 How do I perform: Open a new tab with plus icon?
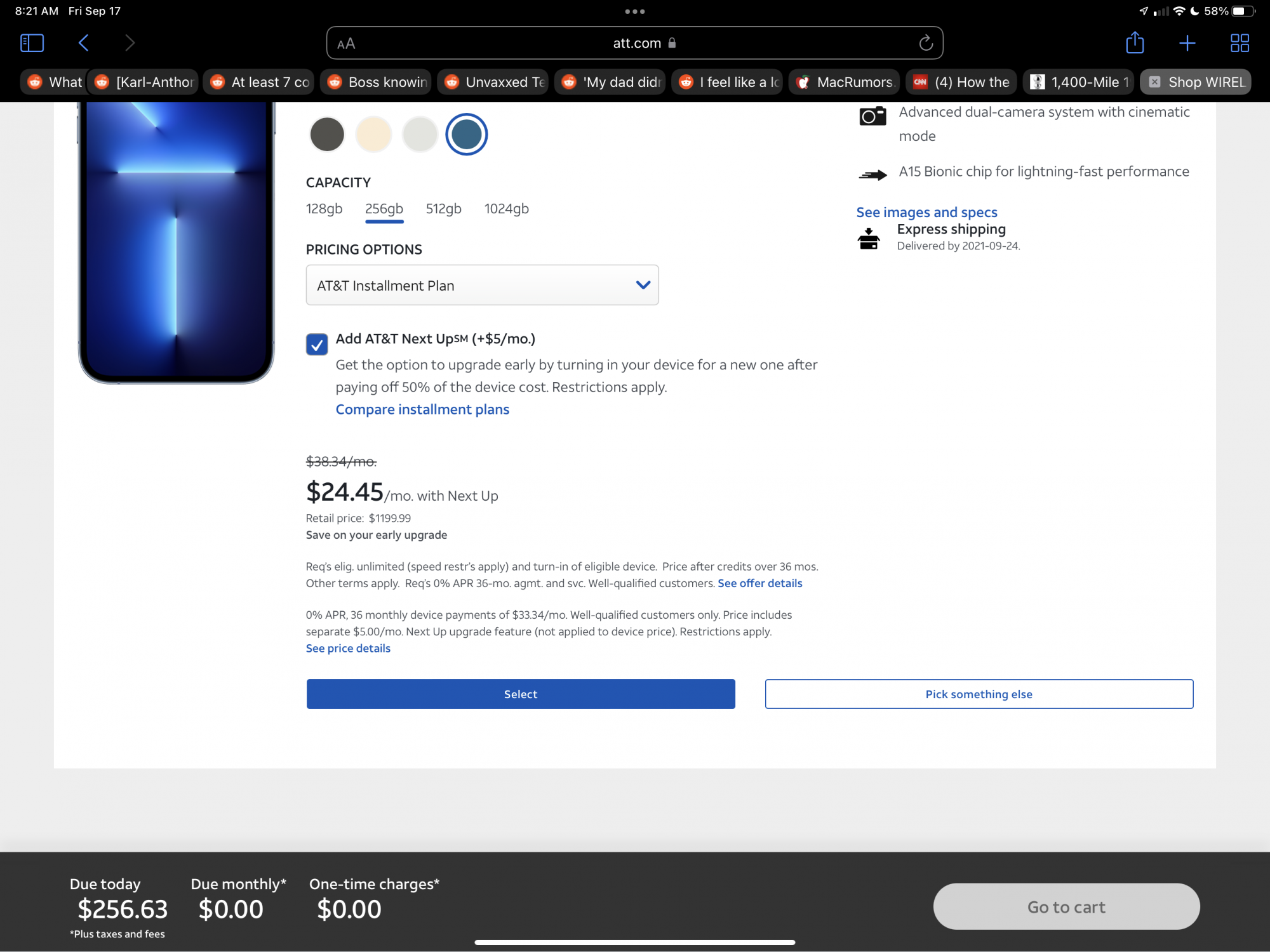coord(1187,43)
